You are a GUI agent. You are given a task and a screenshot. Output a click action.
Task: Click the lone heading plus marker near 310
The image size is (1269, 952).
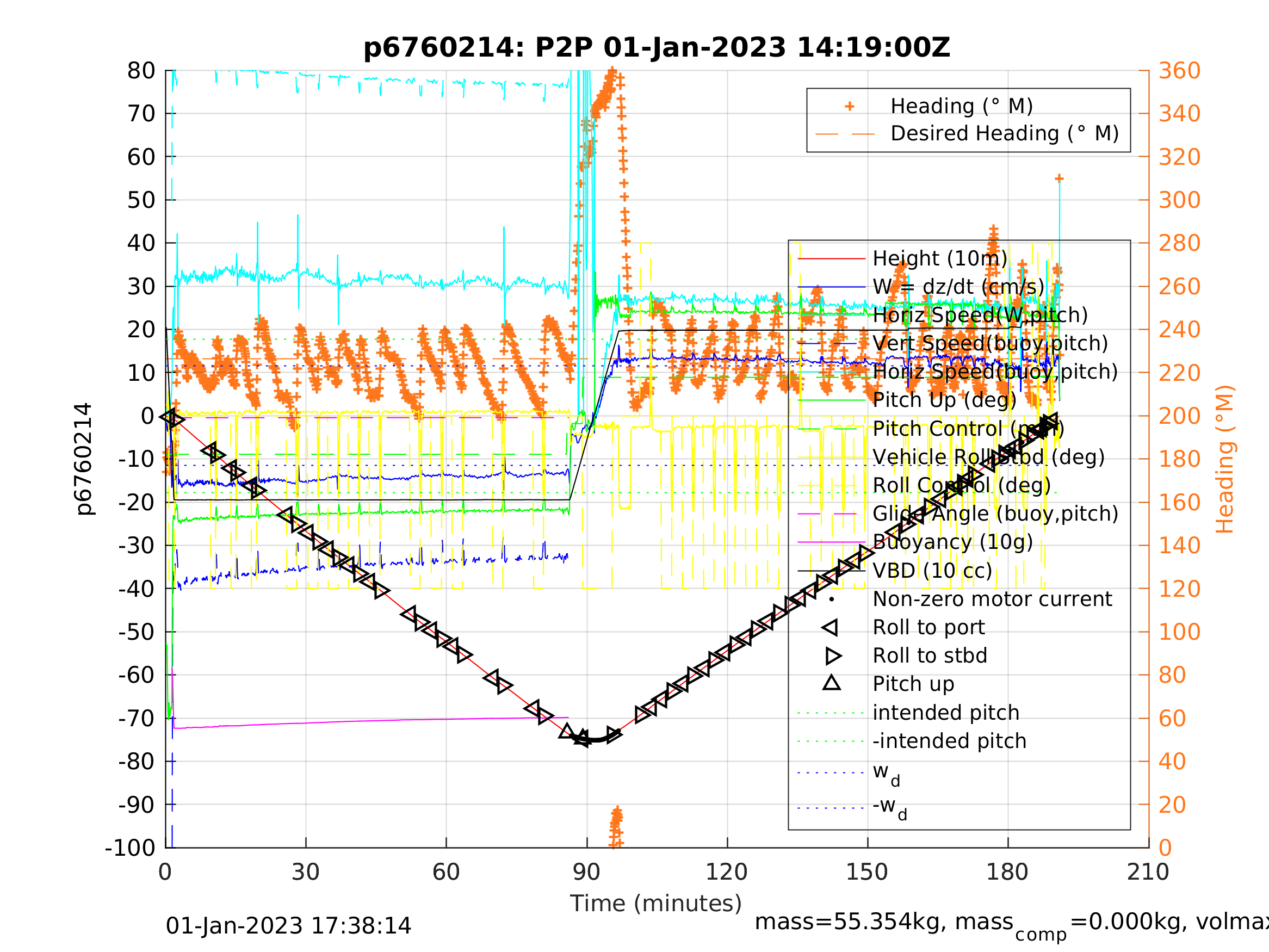(x=1059, y=178)
